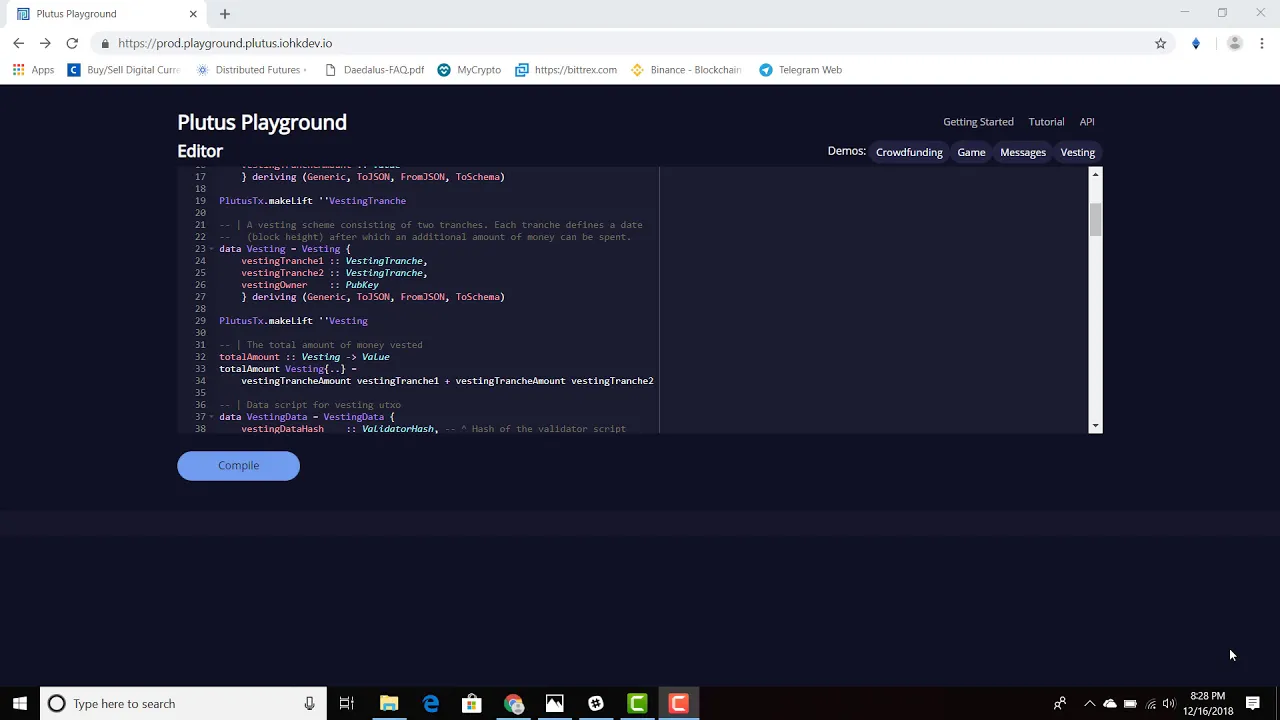Viewport: 1280px width, 720px height.
Task: Open the Wi-Fi network tray icon
Action: [x=1150, y=703]
